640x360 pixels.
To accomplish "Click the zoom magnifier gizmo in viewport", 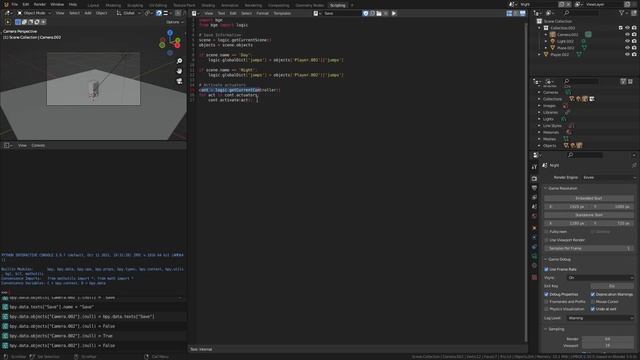I will pyautogui.click(x=180, y=61).
